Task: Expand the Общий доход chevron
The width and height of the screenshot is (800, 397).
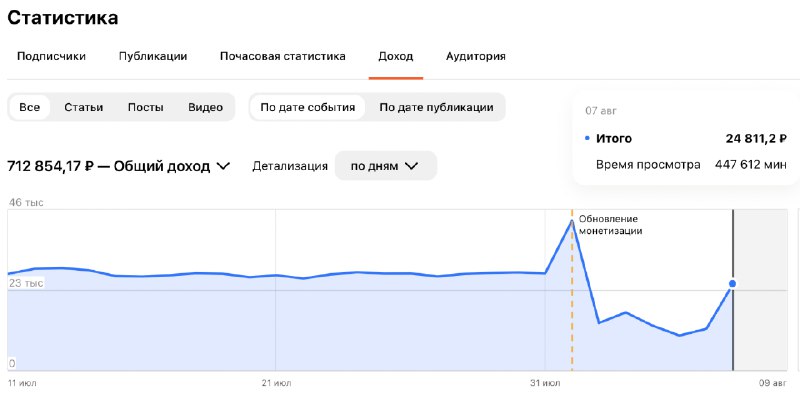Action: 223,166
